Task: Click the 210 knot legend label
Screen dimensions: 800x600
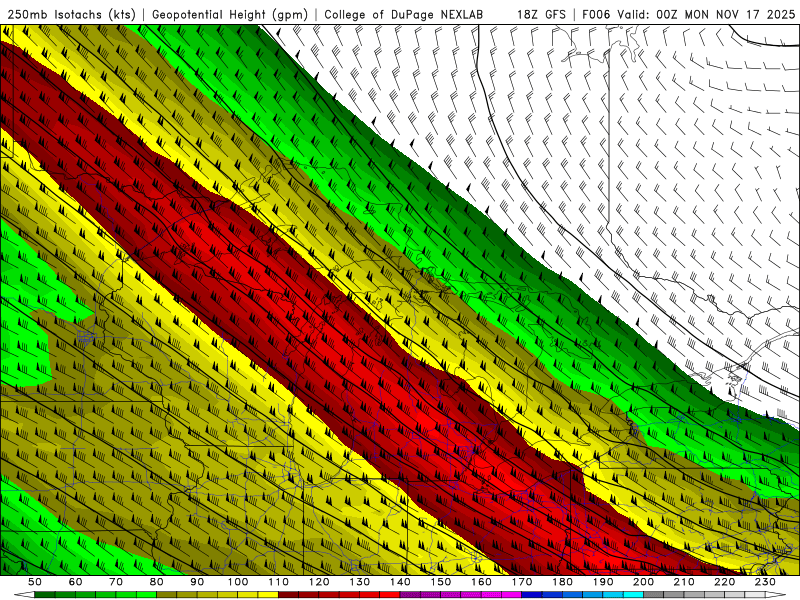Action: pos(684,582)
